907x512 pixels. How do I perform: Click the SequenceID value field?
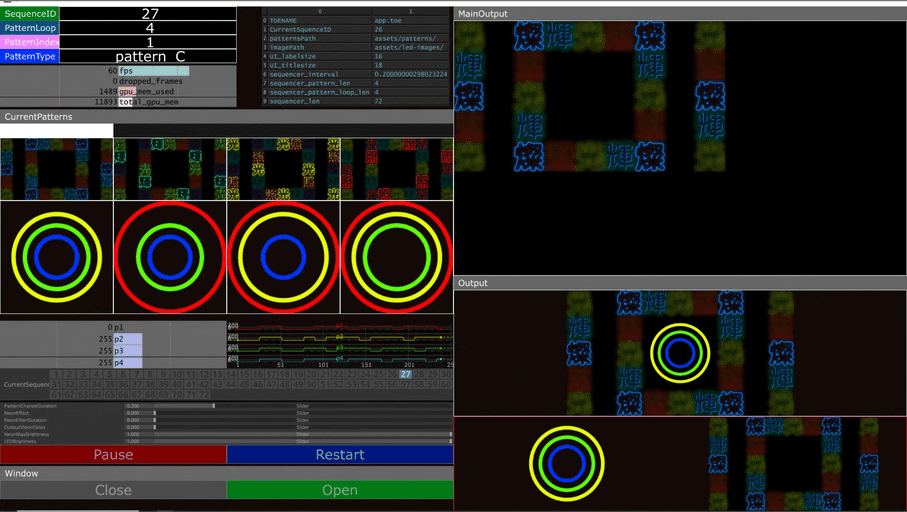[148, 13]
